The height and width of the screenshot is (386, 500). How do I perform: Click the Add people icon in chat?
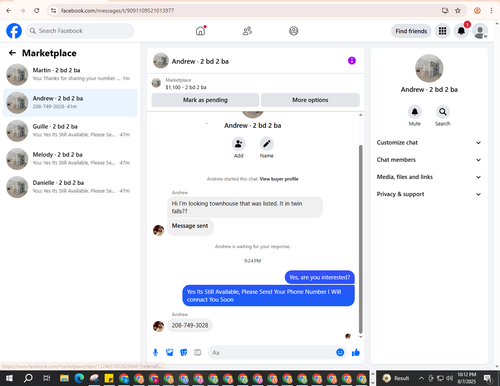pos(239,144)
